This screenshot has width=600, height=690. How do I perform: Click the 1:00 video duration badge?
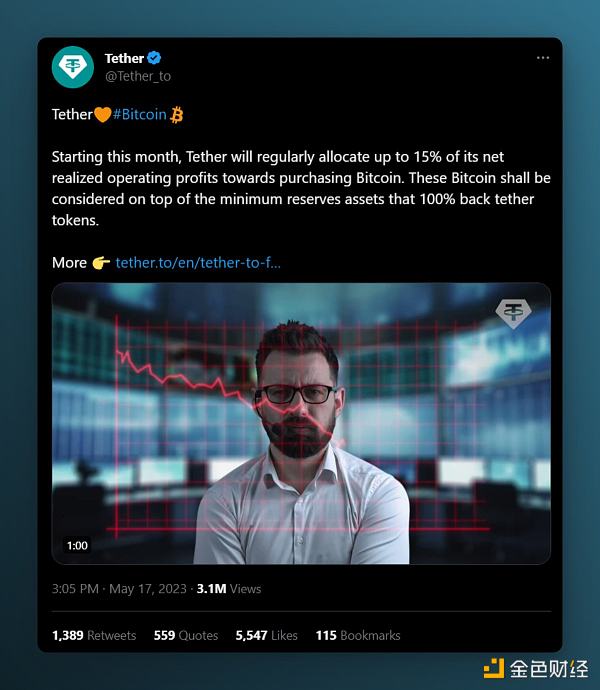(x=77, y=546)
